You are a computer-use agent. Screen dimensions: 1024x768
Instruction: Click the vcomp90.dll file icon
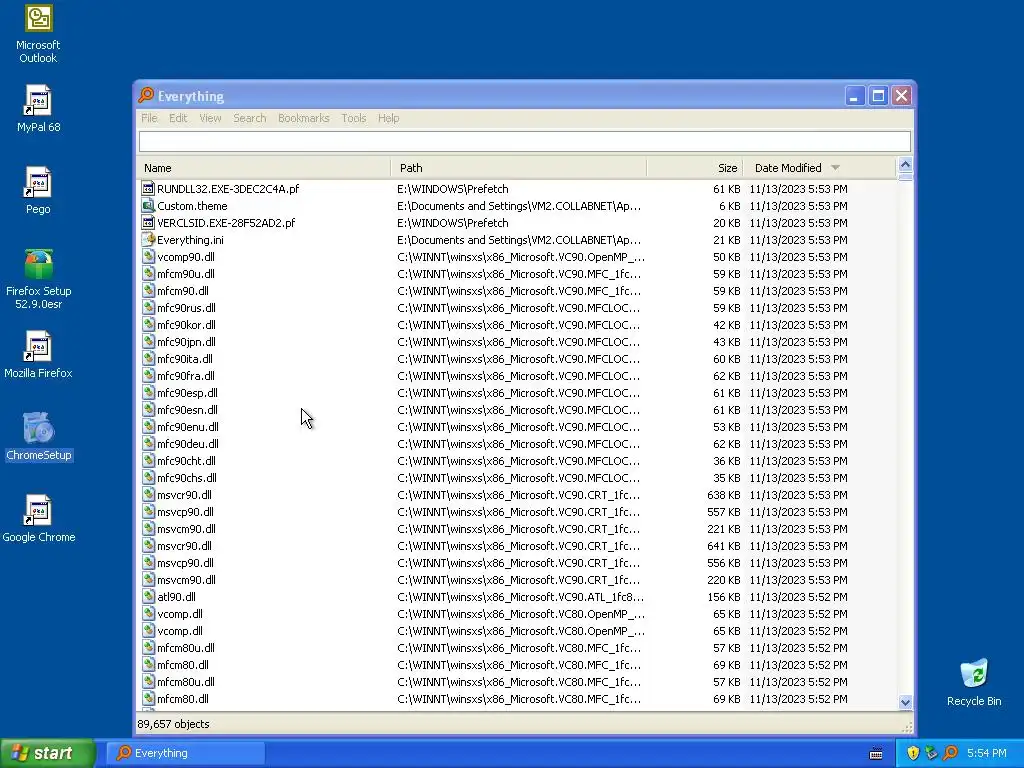coord(148,257)
